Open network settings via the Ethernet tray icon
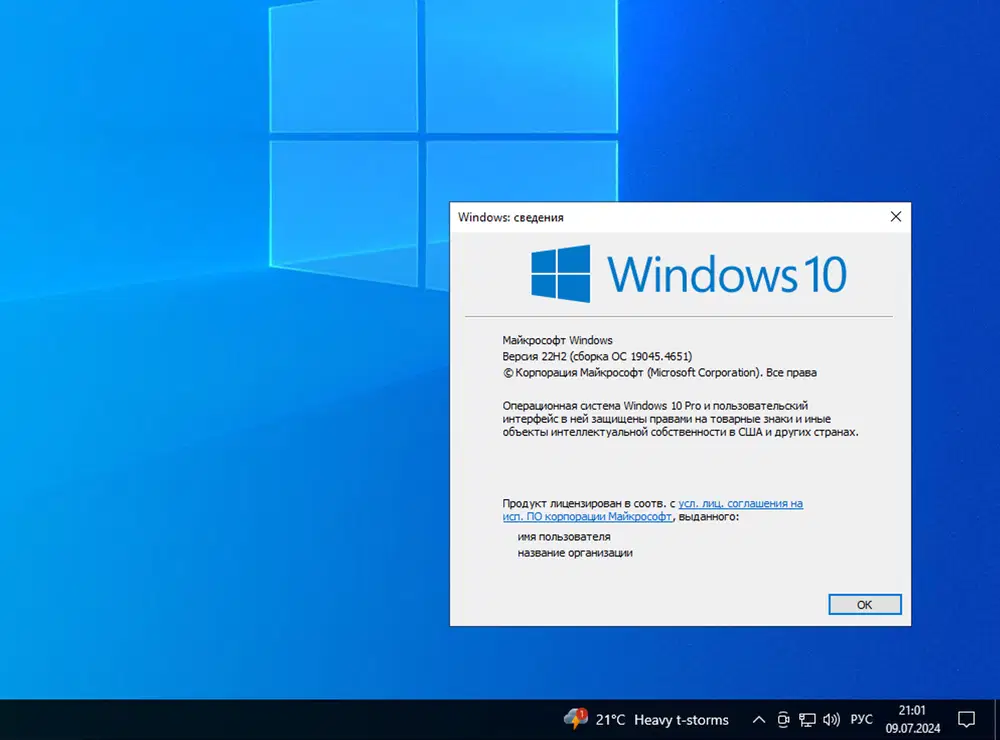Screen dimensions: 1000x740 pyautogui.click(x=807, y=719)
